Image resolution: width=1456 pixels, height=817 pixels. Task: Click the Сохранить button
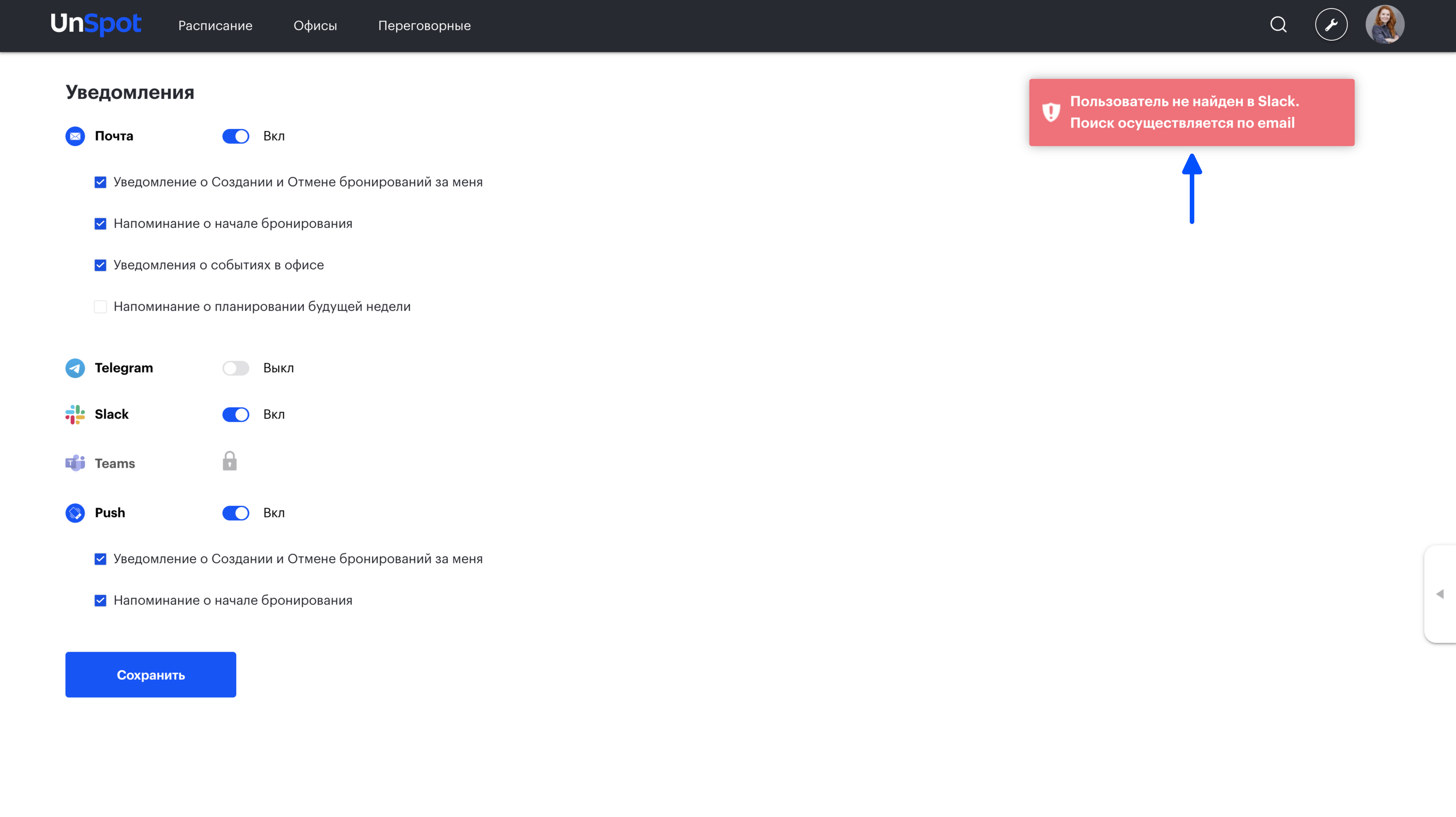point(151,674)
